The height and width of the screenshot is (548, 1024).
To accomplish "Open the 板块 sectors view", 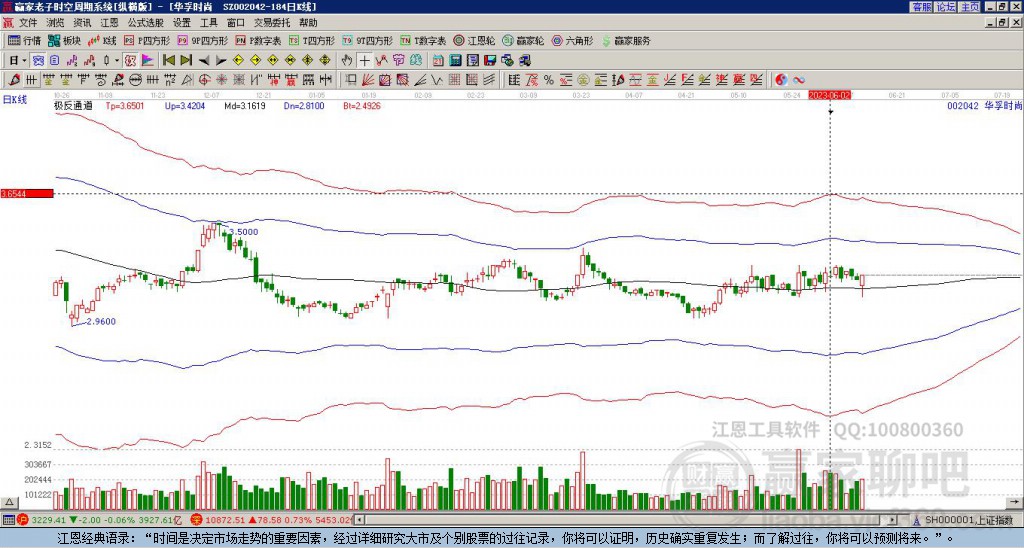I will [x=64, y=40].
